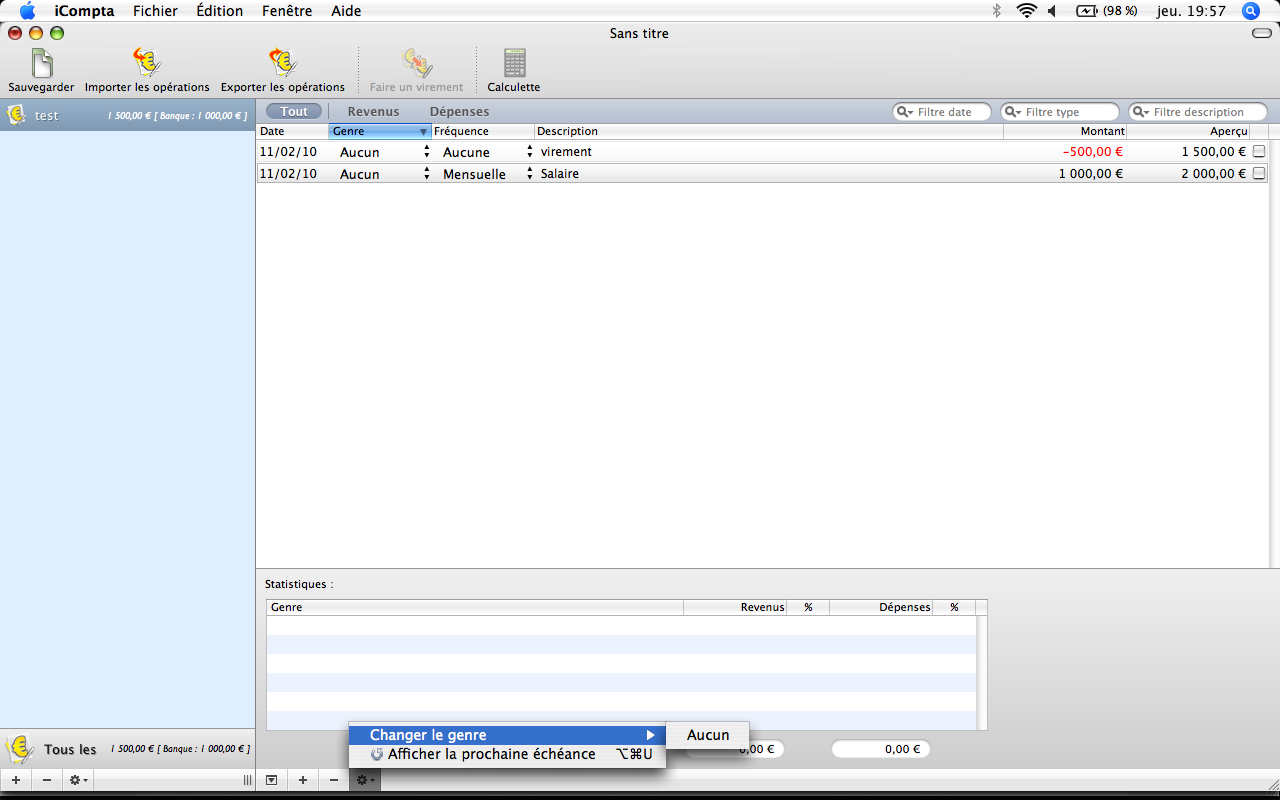Screen dimensions: 1280x800
Task: Sort by the Genre column header
Action: pos(380,131)
